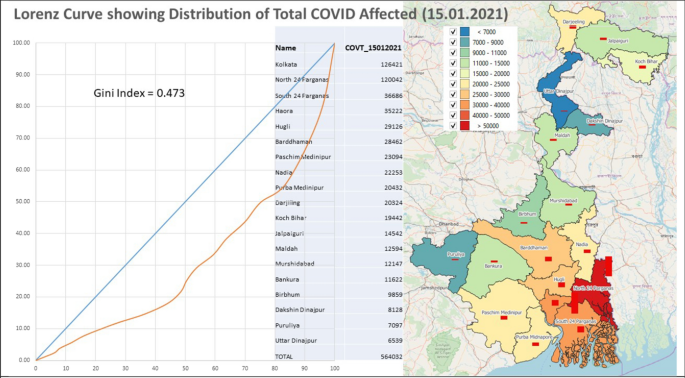
Task: Click the orange '30000 - 40000' swatch
Action: pyautogui.click(x=464, y=105)
